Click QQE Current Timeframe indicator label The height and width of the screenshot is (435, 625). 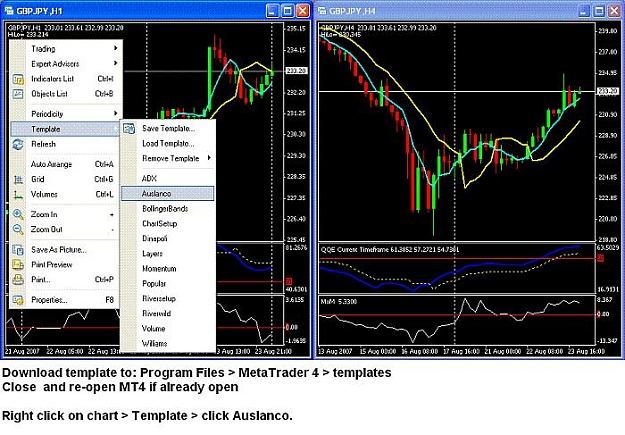[x=390, y=250]
